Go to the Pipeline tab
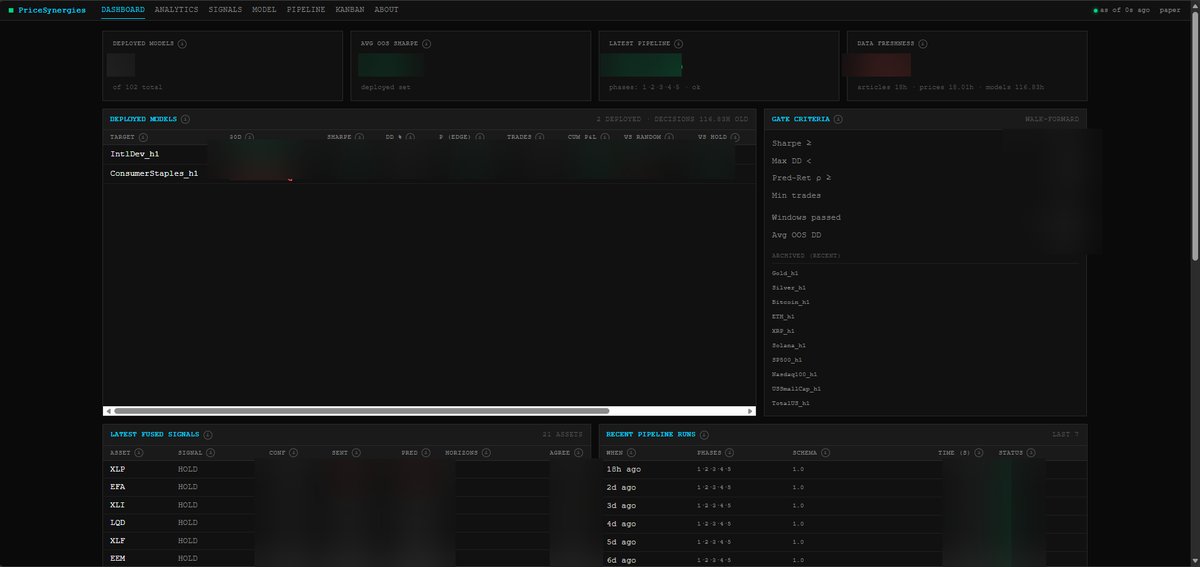 306,9
